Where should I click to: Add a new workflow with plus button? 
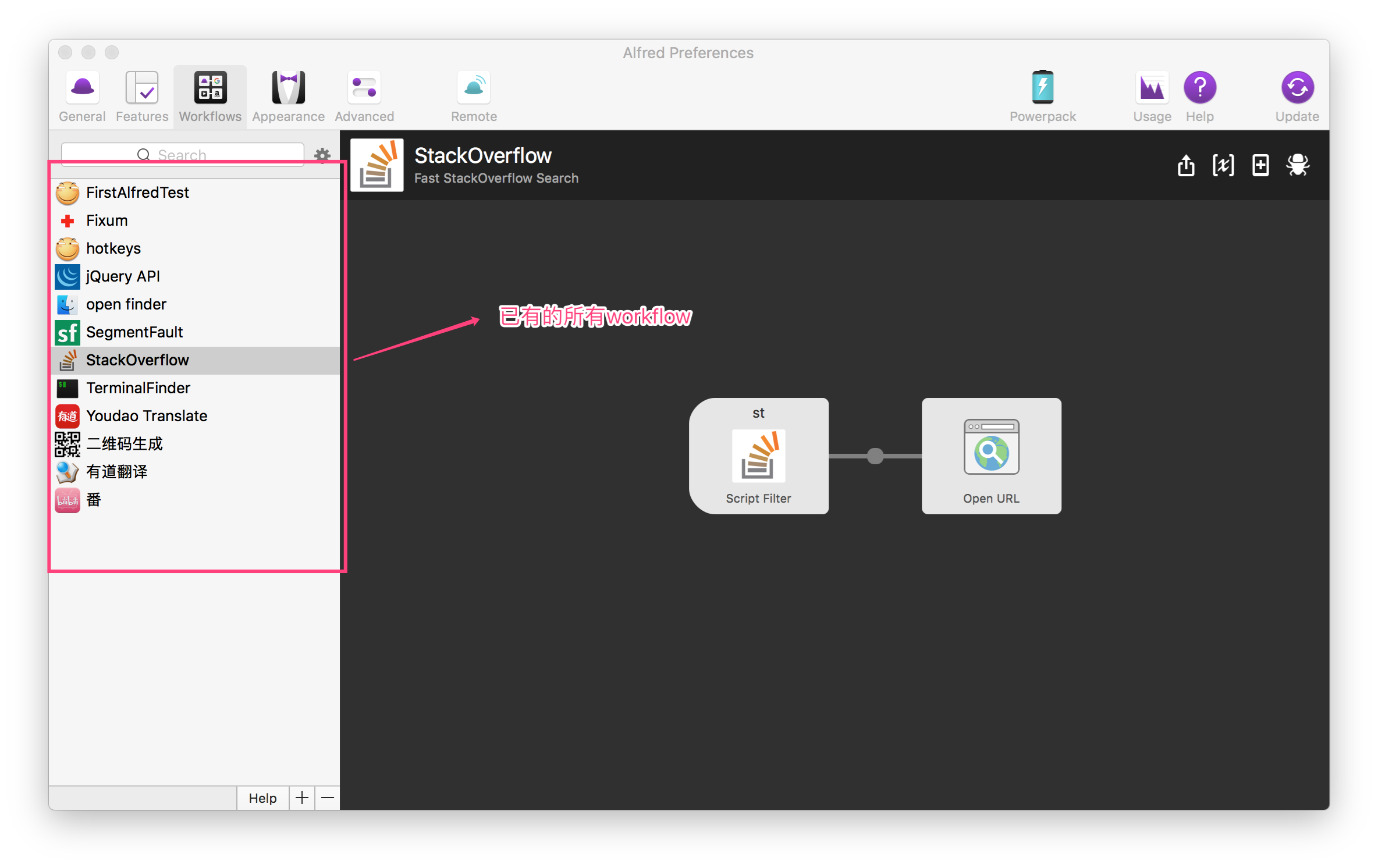(x=301, y=798)
